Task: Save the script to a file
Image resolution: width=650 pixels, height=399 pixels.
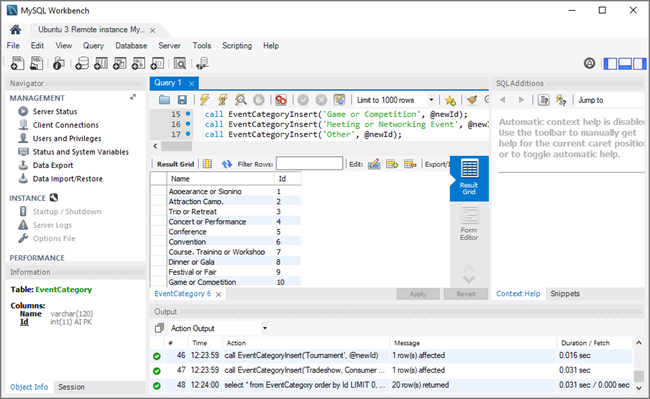Action: point(182,100)
